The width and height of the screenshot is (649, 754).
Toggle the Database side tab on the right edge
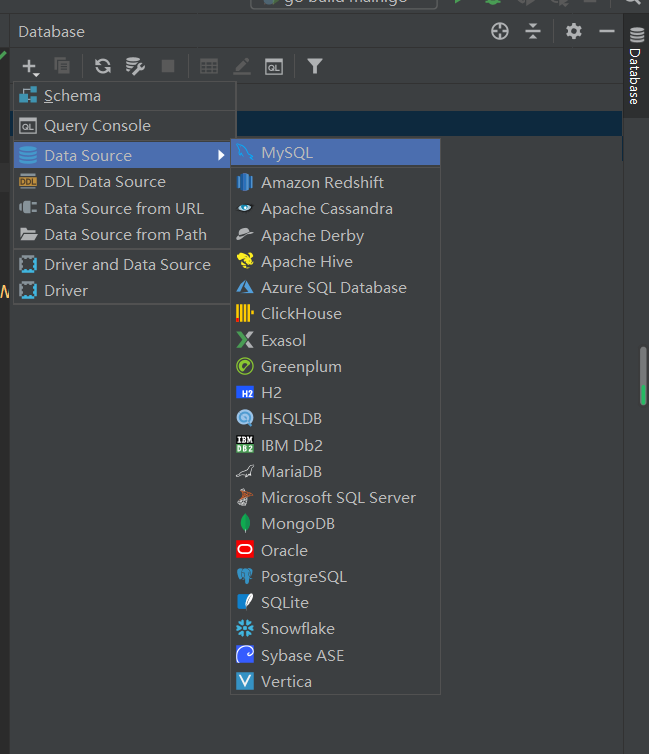[x=636, y=65]
